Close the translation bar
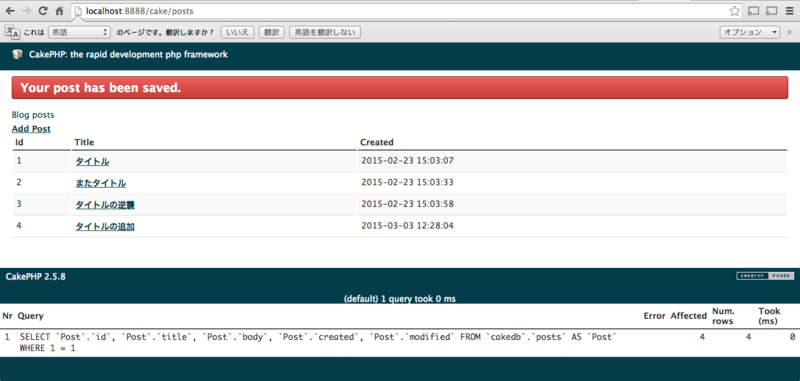Image resolution: width=800 pixels, height=381 pixels. point(789,32)
